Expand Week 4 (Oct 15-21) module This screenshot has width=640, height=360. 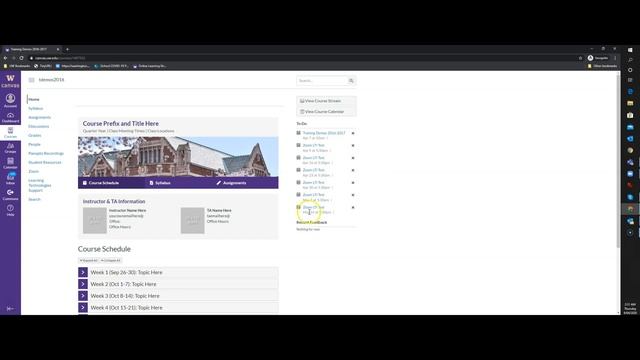83,308
